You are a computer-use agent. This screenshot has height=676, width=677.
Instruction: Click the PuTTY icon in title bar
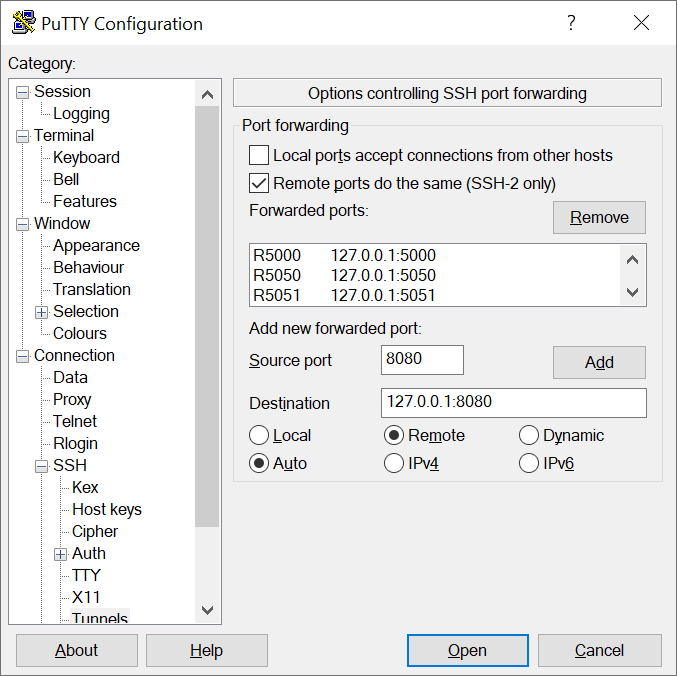23,22
